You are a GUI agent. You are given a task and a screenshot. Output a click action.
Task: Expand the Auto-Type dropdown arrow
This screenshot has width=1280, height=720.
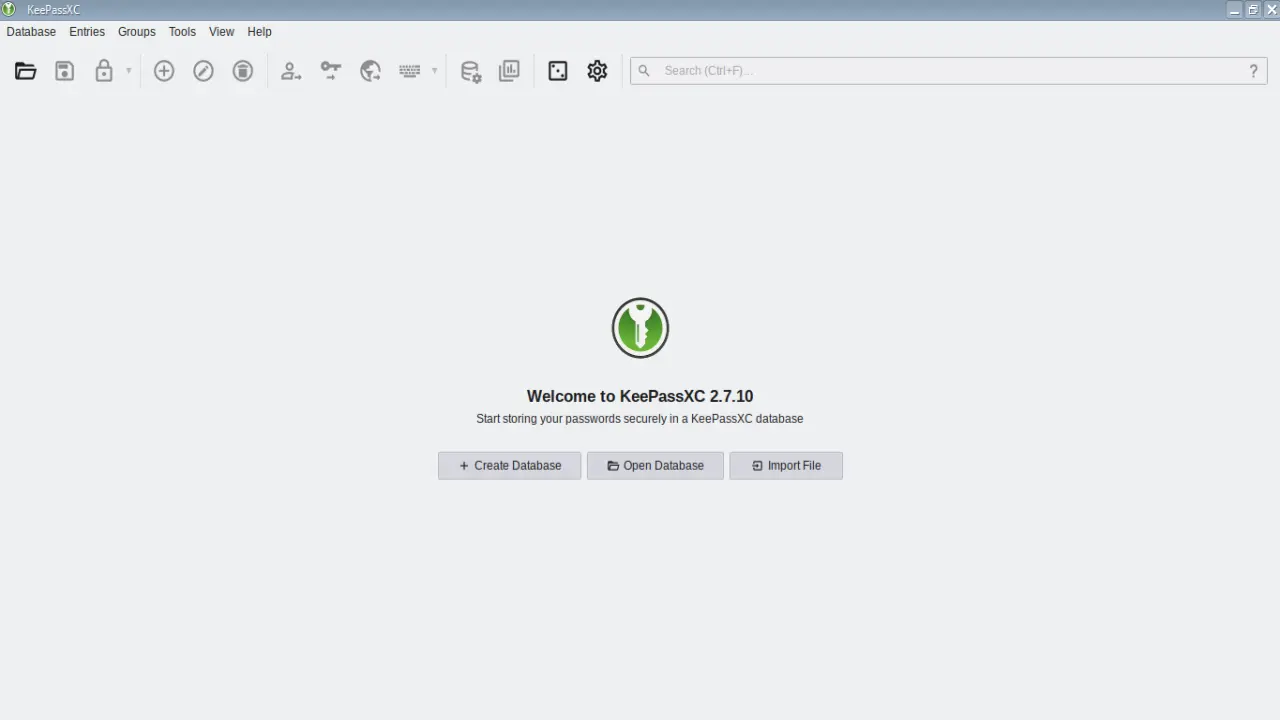[x=434, y=71]
